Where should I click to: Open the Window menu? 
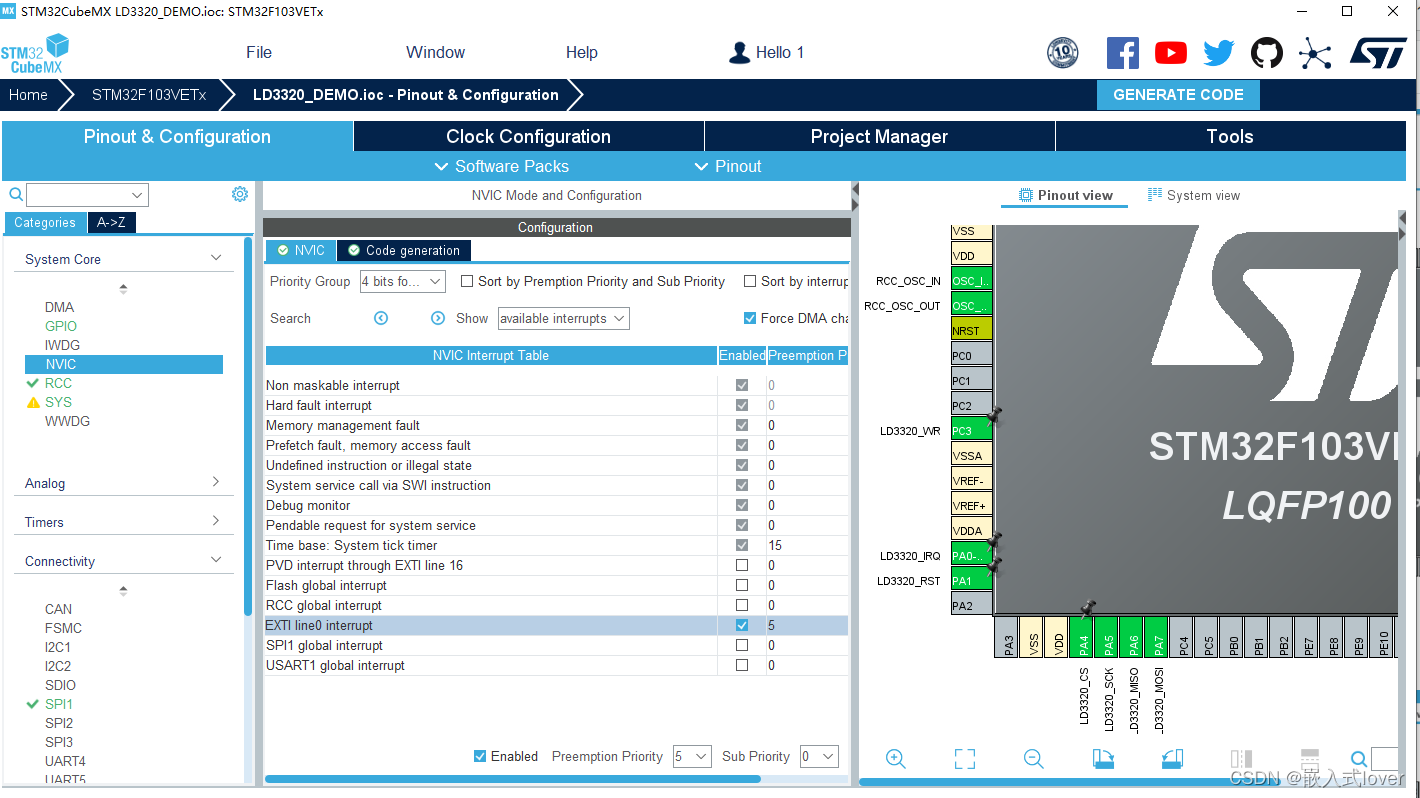435,53
